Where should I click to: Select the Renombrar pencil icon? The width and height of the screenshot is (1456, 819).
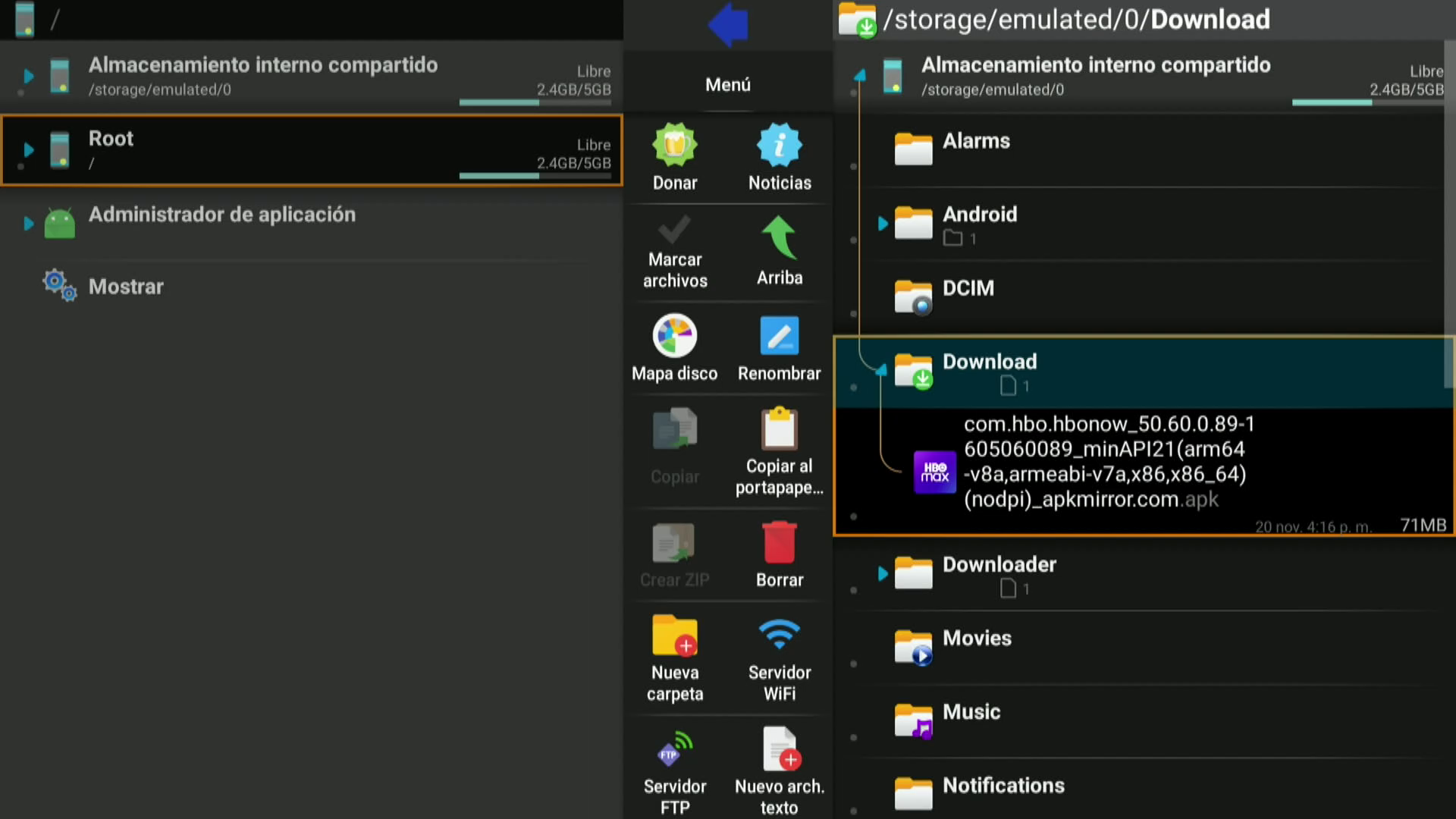[779, 335]
